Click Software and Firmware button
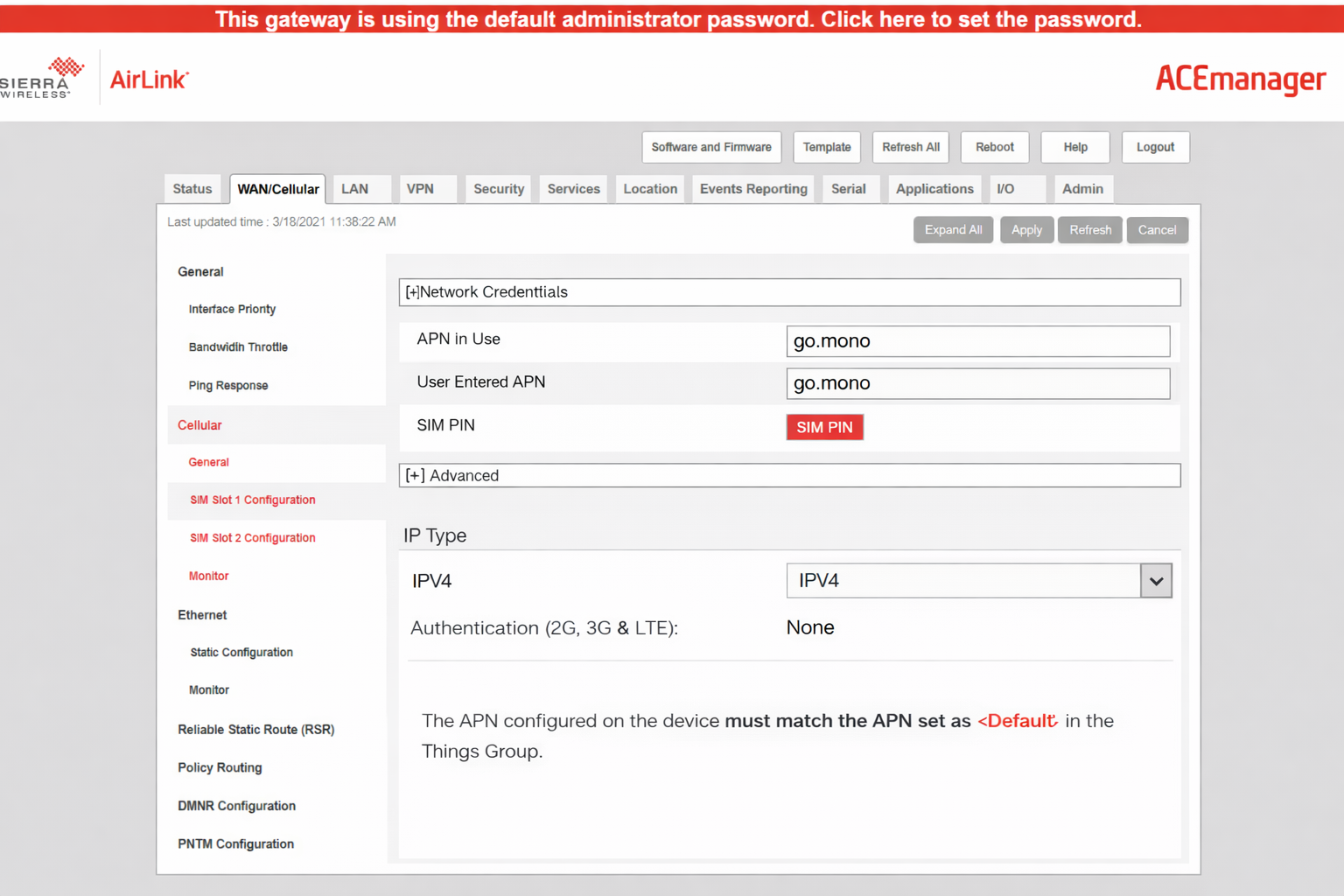This screenshot has width=1344, height=896. pos(710,147)
